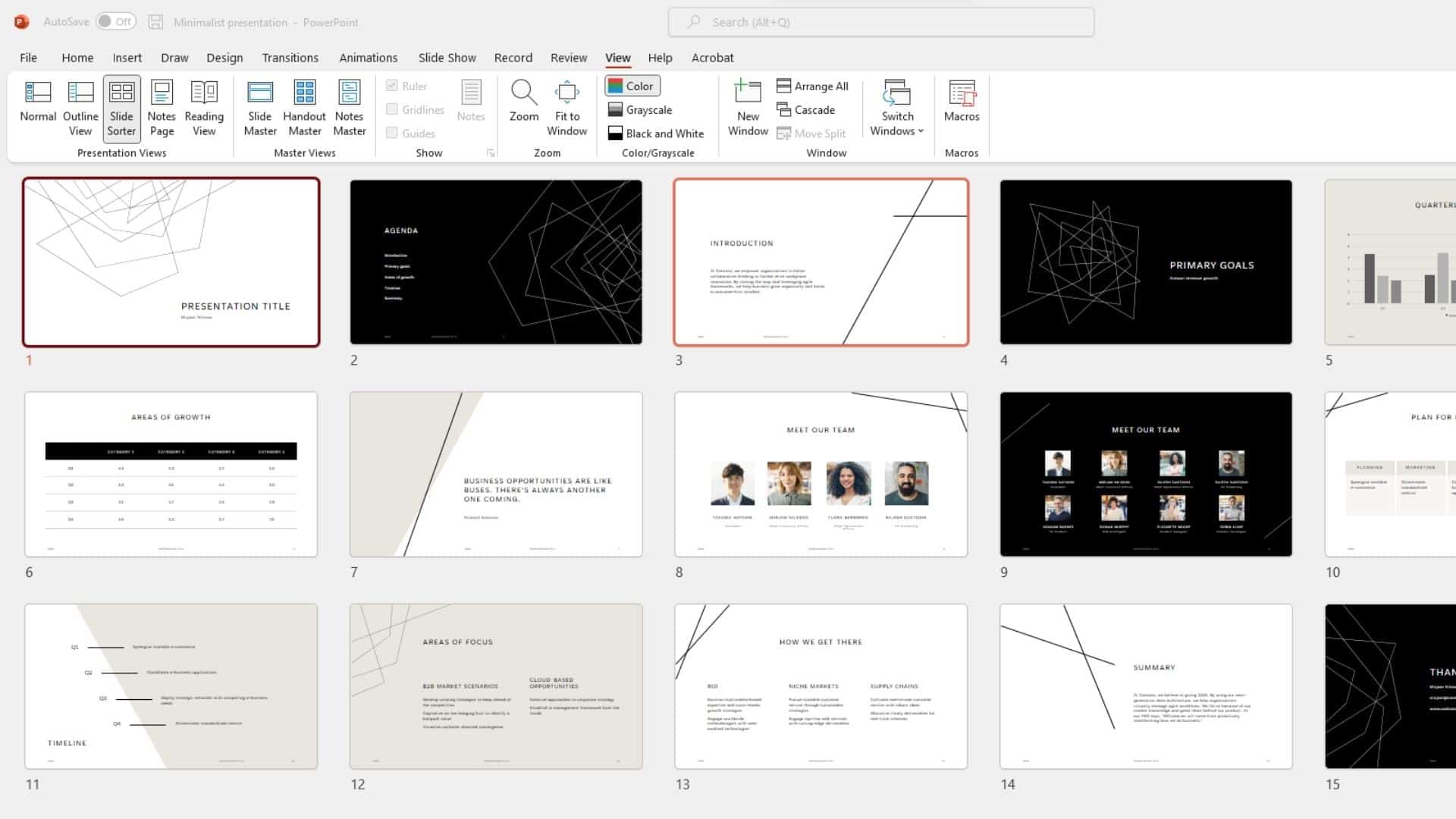The image size is (1456, 819).
Task: Enable Gridlines display checkbox
Action: coord(392,109)
